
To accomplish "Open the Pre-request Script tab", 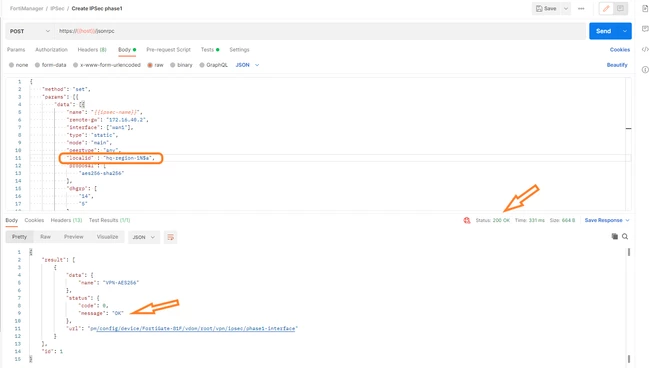I will (x=168, y=50).
